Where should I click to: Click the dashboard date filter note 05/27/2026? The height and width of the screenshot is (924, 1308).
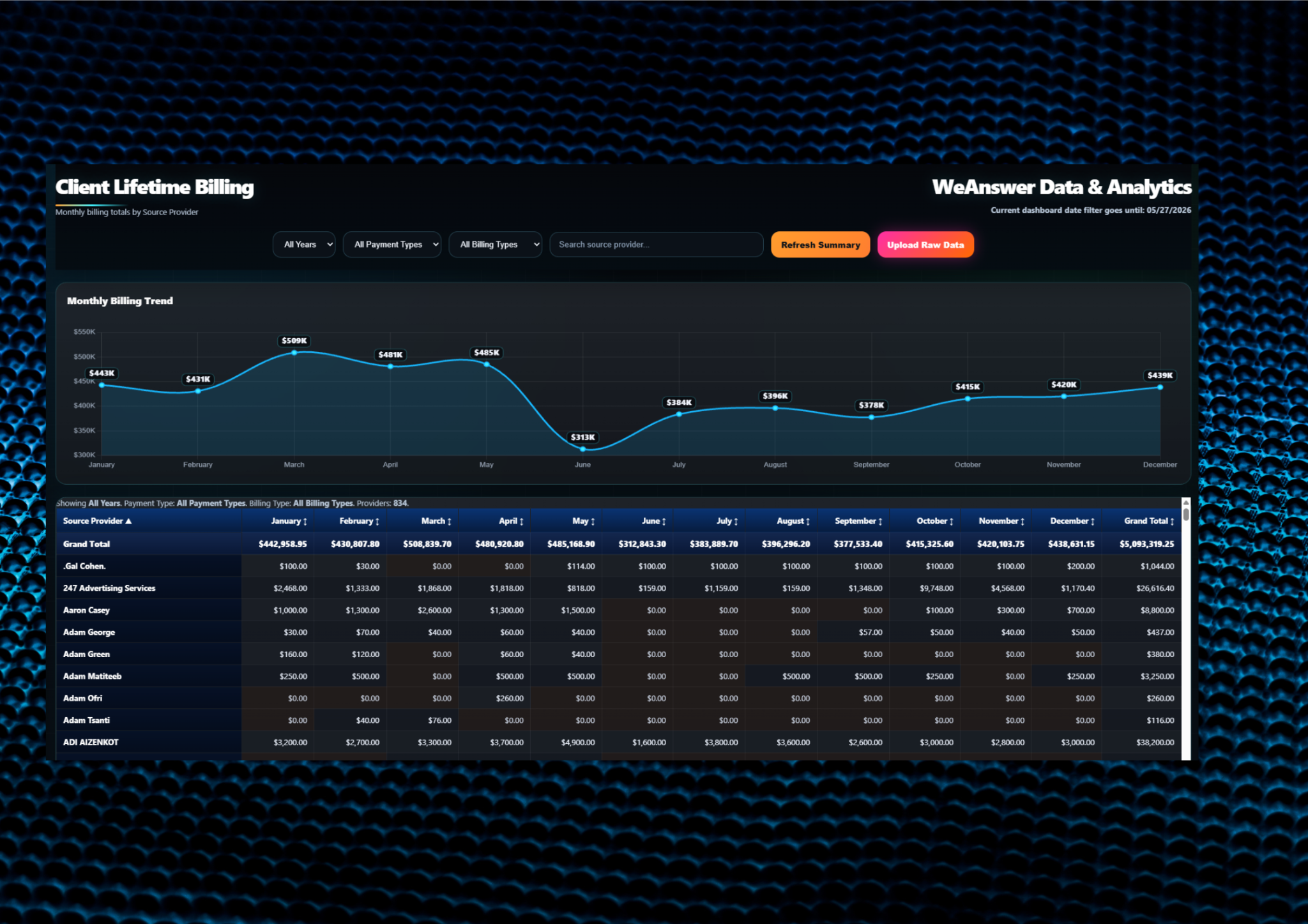(1091, 210)
